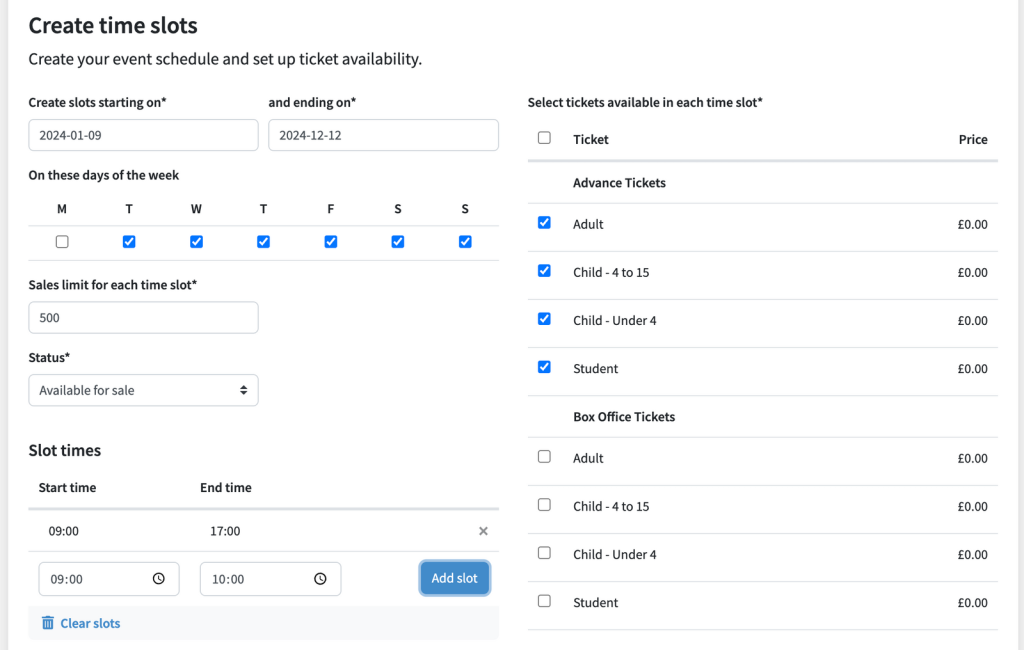1024x650 pixels.
Task: Click the clock icon in start time field
Action: point(159,579)
